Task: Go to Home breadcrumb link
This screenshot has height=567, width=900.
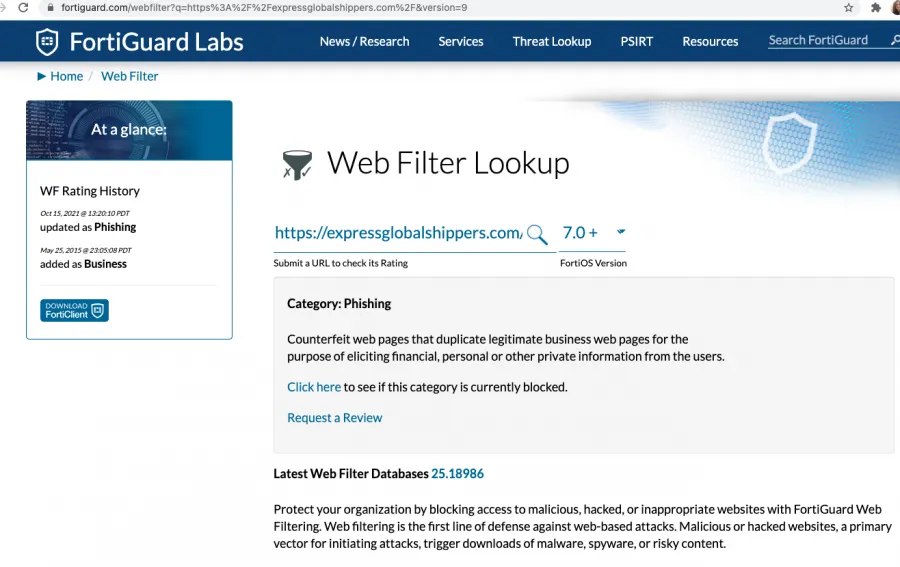Action: [x=67, y=76]
